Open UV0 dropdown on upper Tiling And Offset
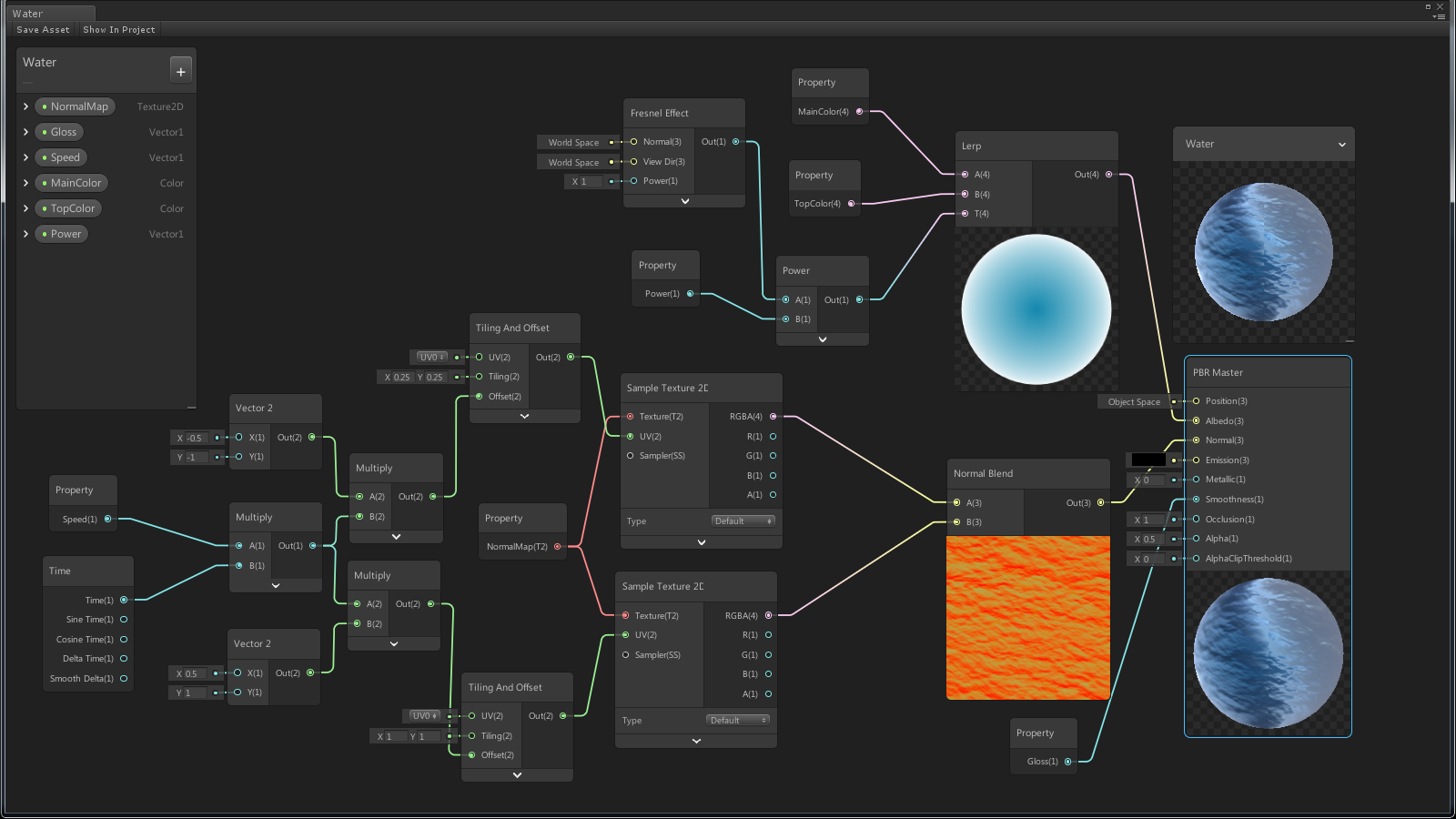1456x819 pixels. coord(431,357)
